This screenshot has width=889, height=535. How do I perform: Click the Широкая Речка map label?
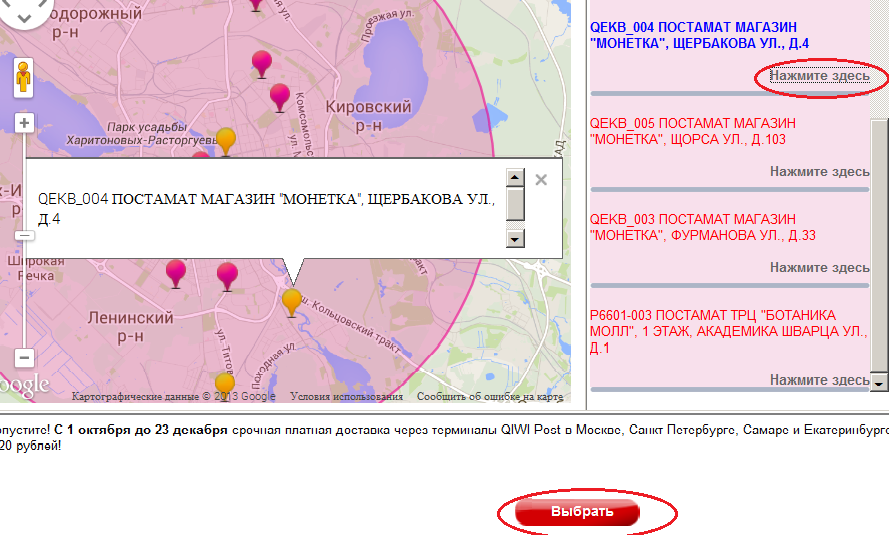click(36, 269)
